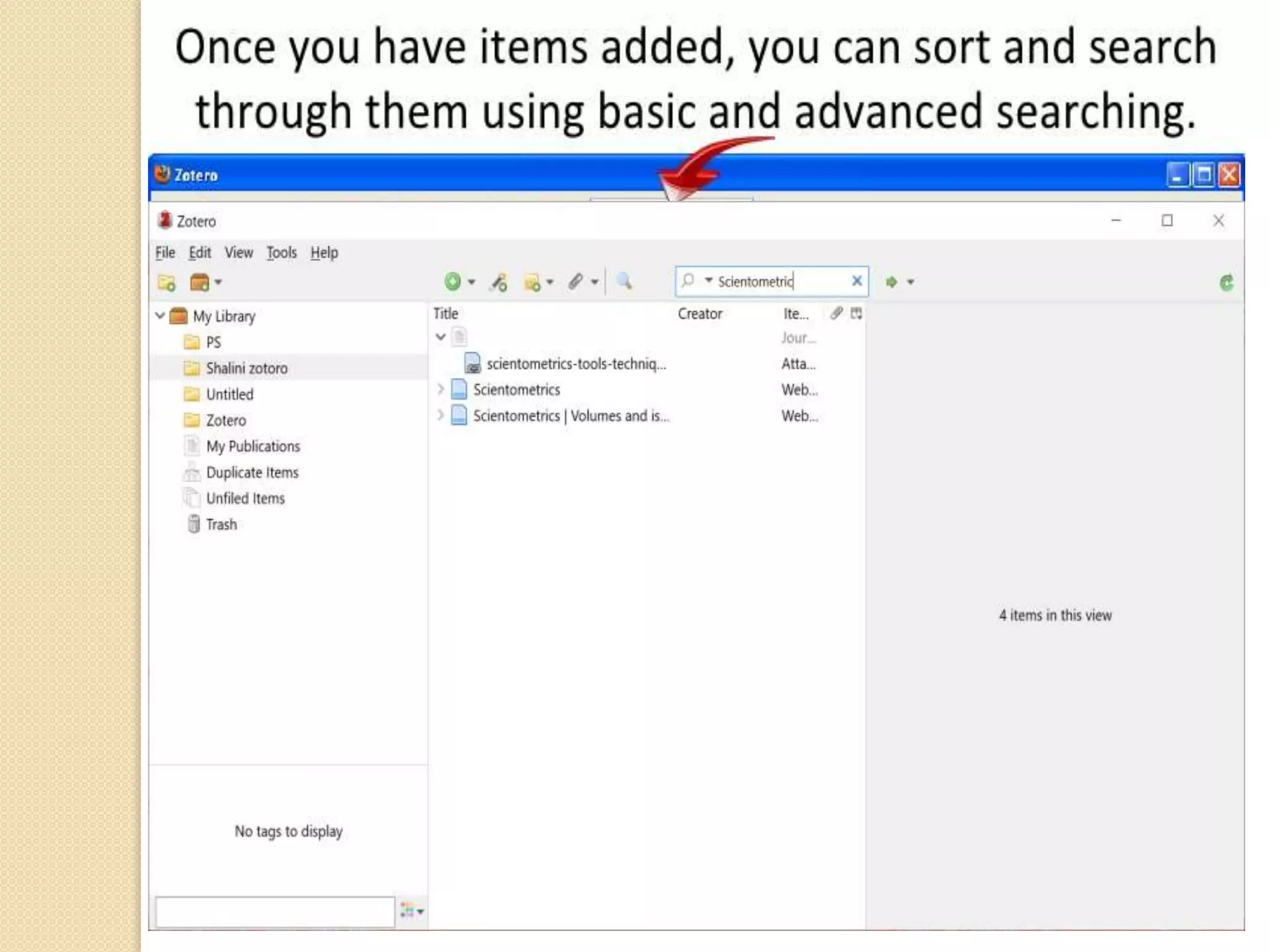This screenshot has height=952, width=1270.
Task: Open Duplicate Items in sidebar
Action: point(252,472)
